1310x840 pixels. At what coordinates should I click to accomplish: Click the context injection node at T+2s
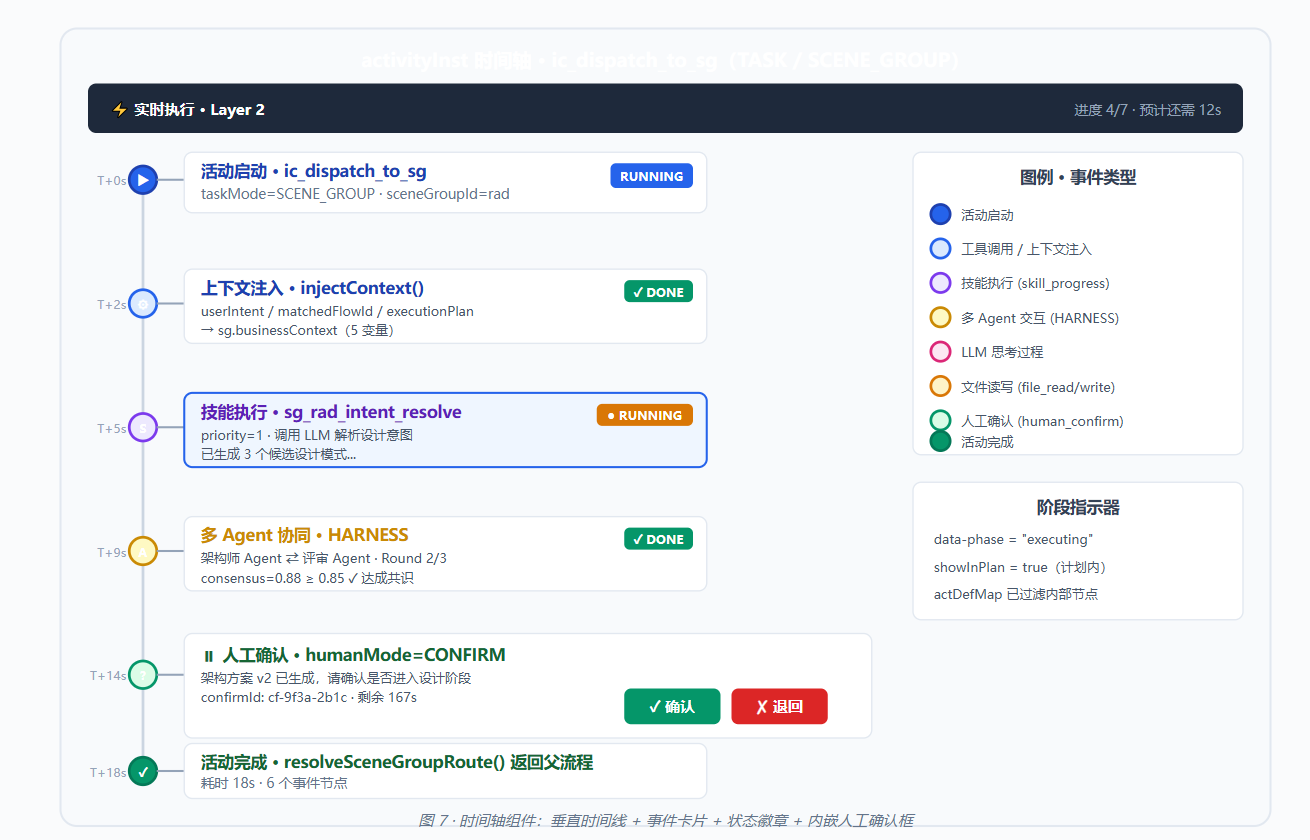pos(143,304)
